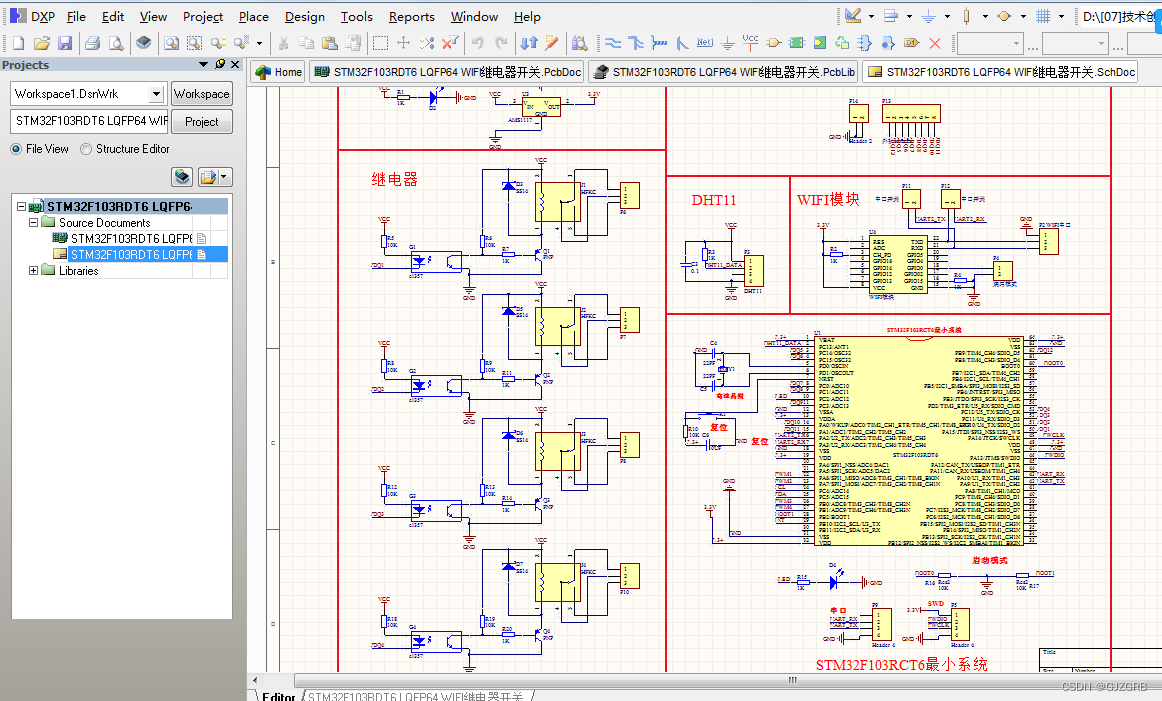
Task: Pin the Projects panel open
Action: [218, 64]
